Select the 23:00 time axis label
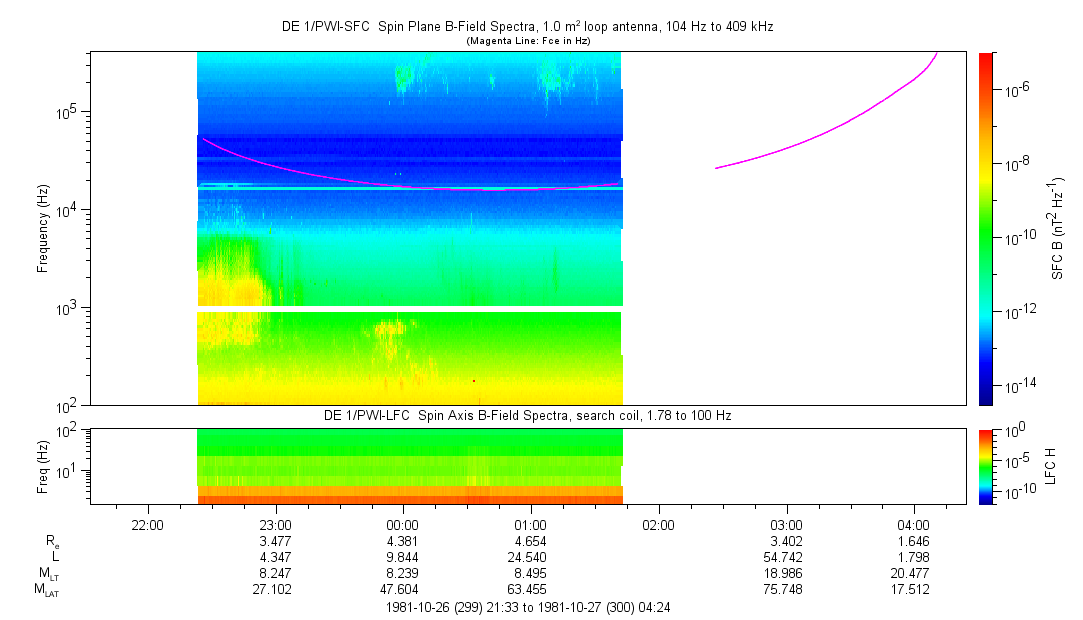Screen dimensions: 1083x620 point(275,525)
